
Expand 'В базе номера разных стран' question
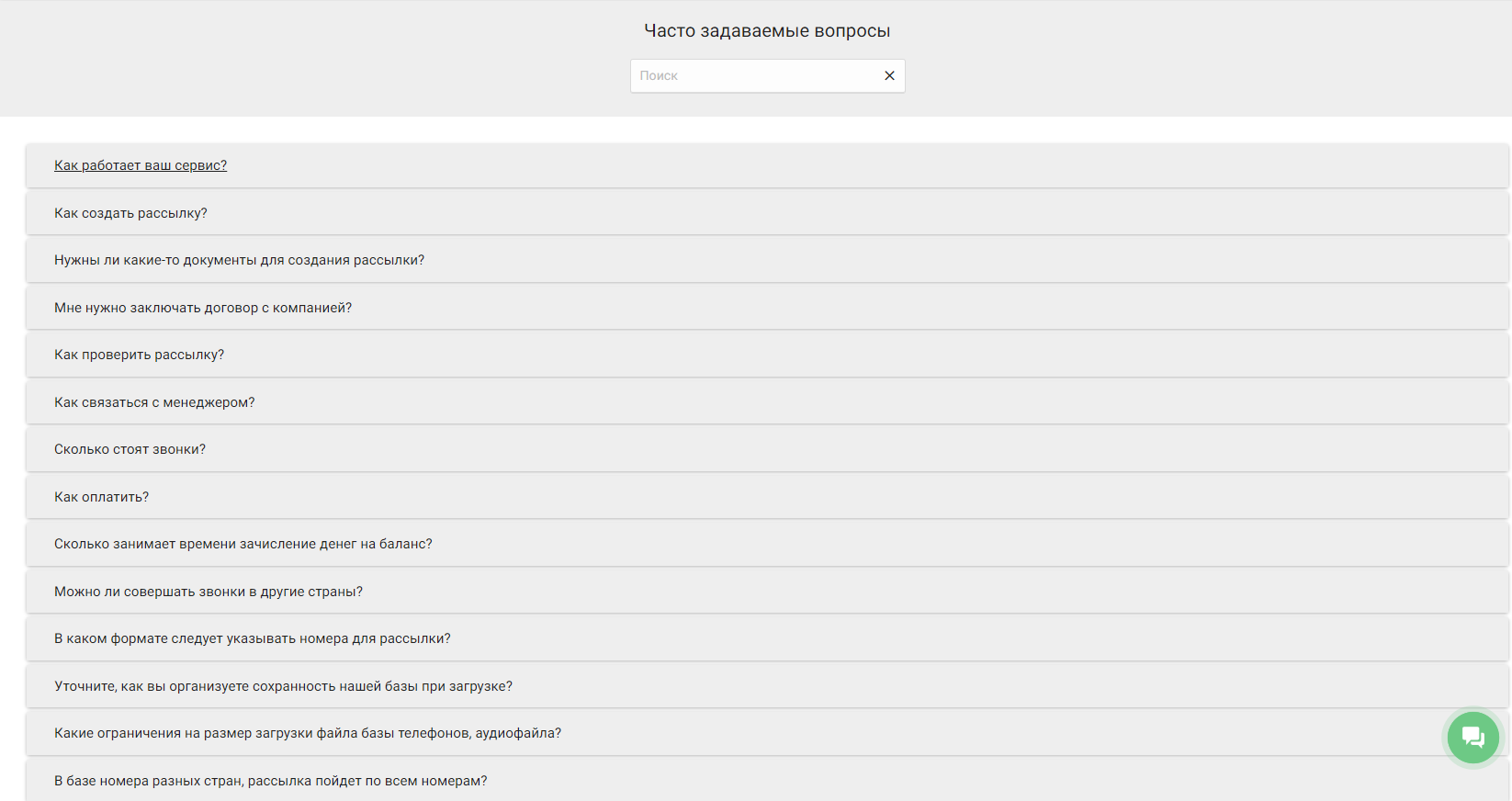[x=270, y=781]
